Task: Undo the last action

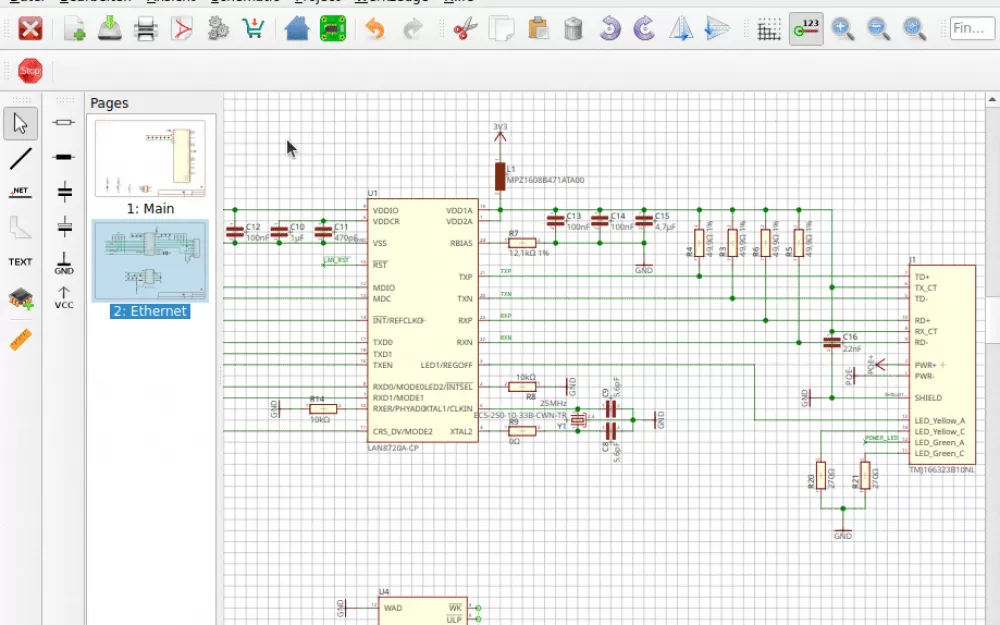Action: click(375, 29)
